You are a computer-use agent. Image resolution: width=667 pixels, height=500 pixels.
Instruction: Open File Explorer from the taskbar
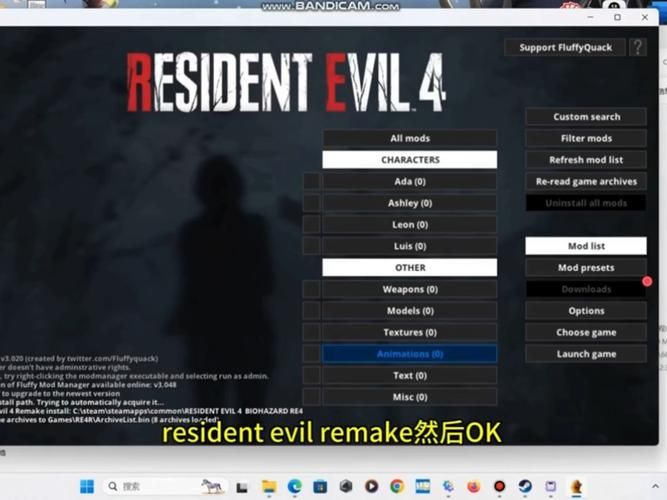(269, 486)
